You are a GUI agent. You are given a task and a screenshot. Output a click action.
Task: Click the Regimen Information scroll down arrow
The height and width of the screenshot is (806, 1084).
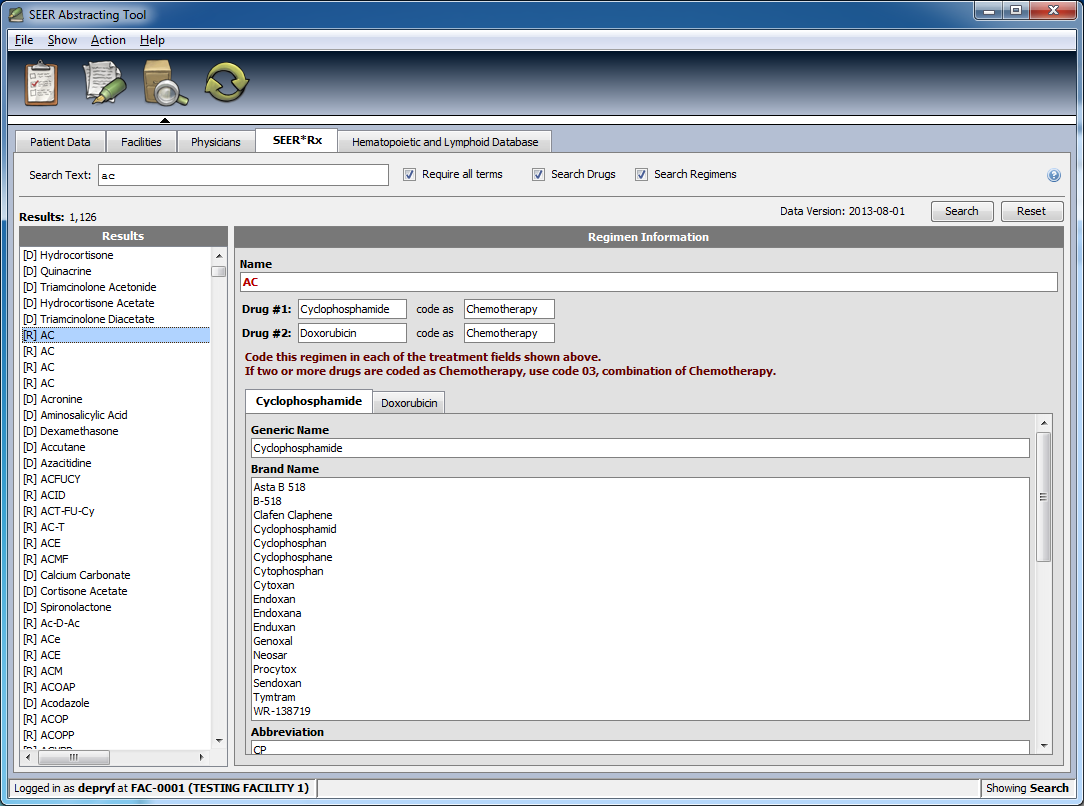(1044, 746)
